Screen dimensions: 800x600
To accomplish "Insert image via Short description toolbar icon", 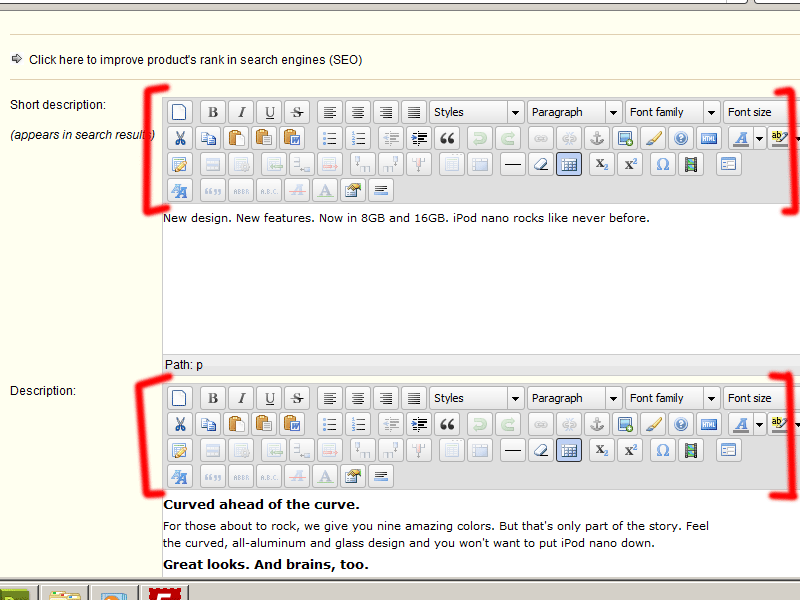I will [x=626, y=138].
